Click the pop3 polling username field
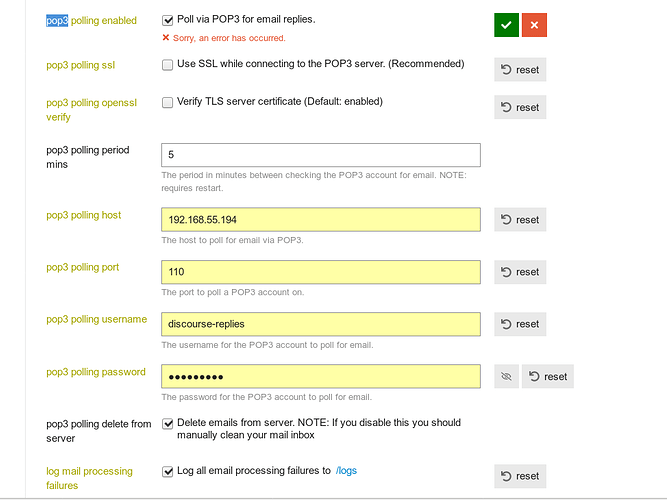 coord(321,324)
